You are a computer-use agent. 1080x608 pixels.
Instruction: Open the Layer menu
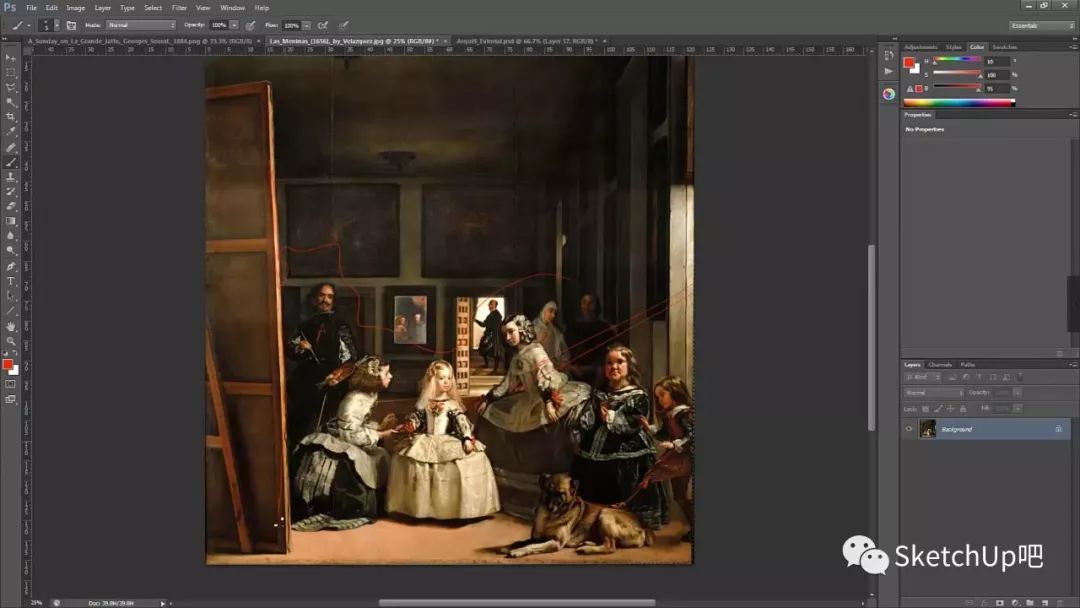[103, 8]
